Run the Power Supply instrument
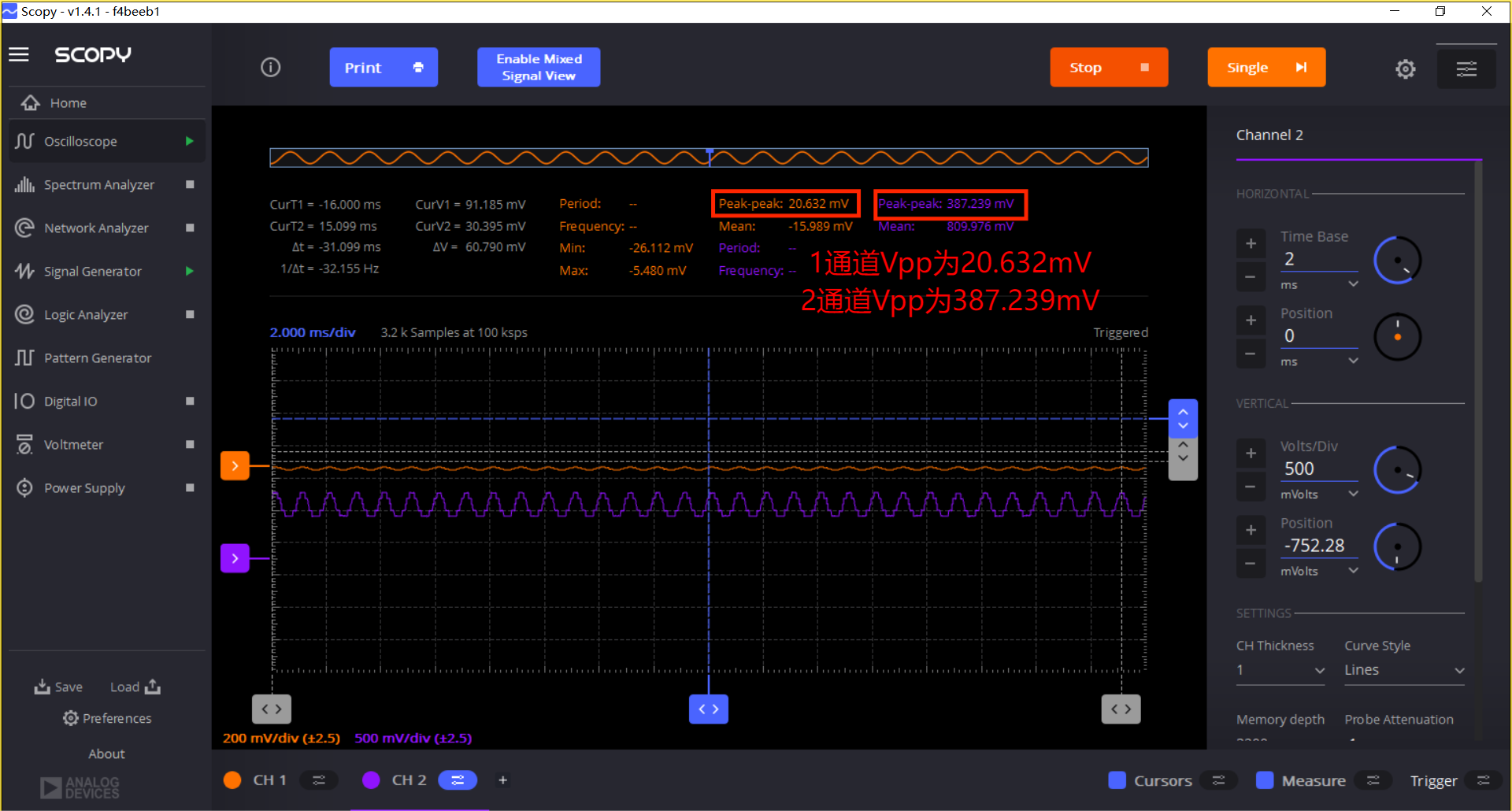 click(189, 487)
